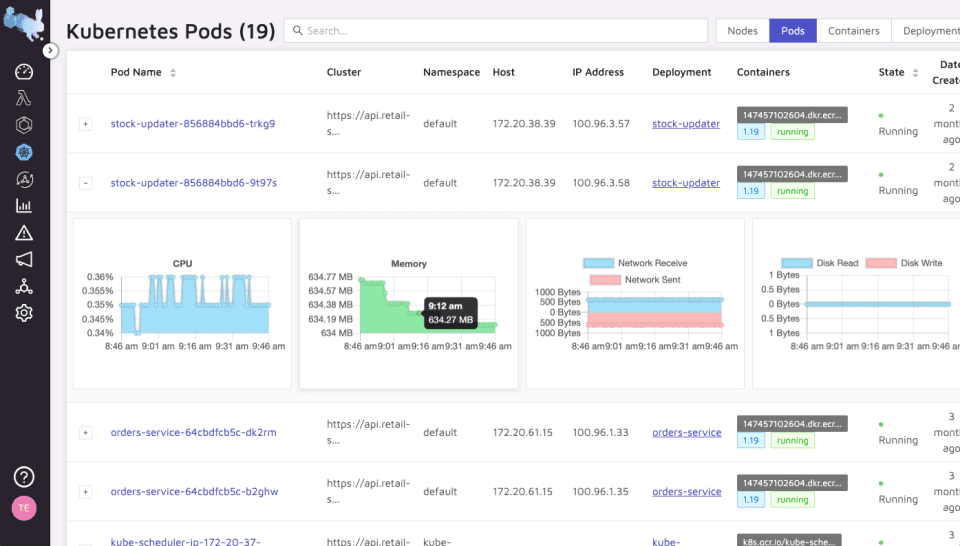
Task: Open the dashboard gauge icon
Action: 24,72
